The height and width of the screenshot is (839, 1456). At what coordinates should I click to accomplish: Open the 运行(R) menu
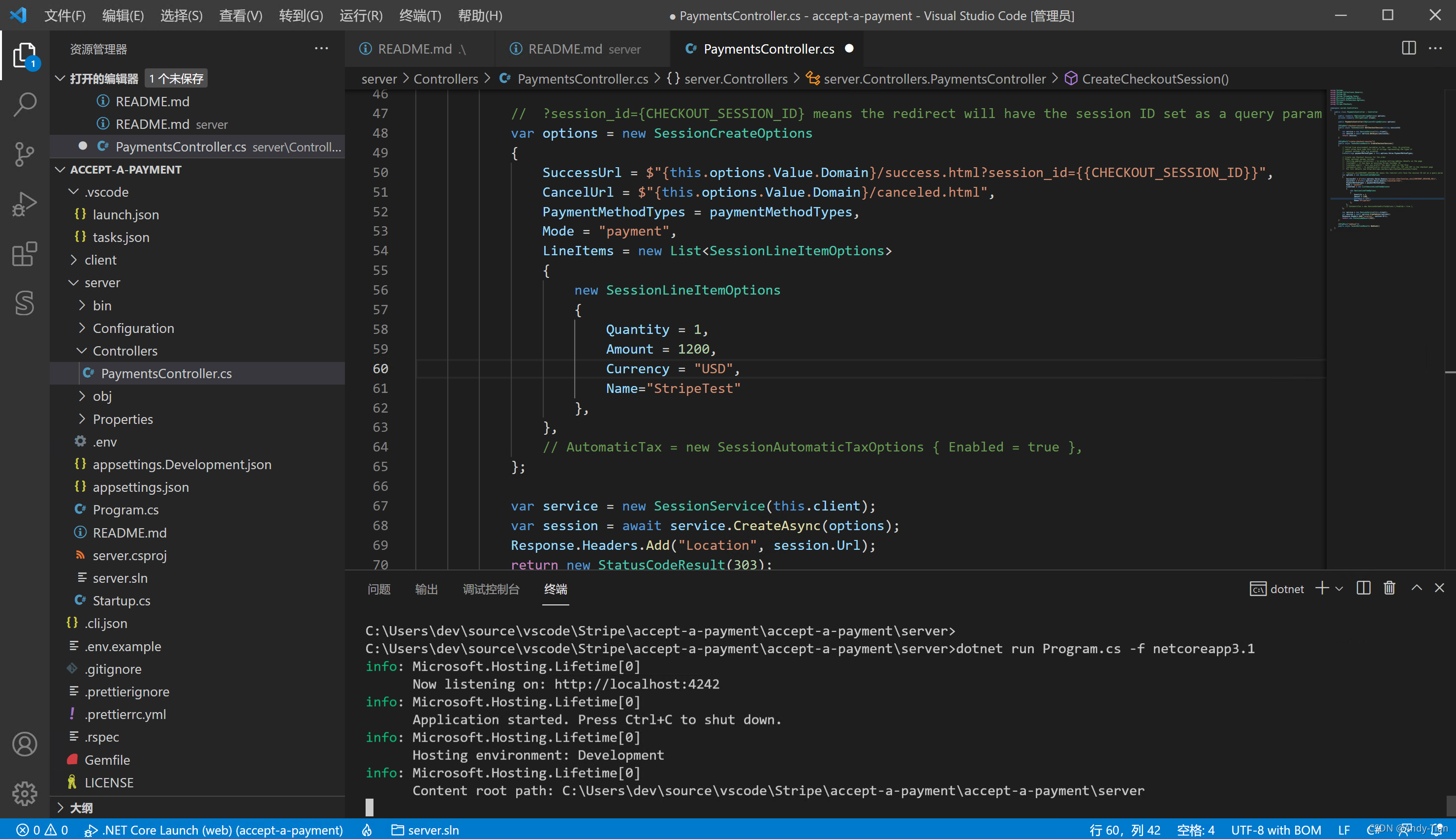(x=361, y=16)
